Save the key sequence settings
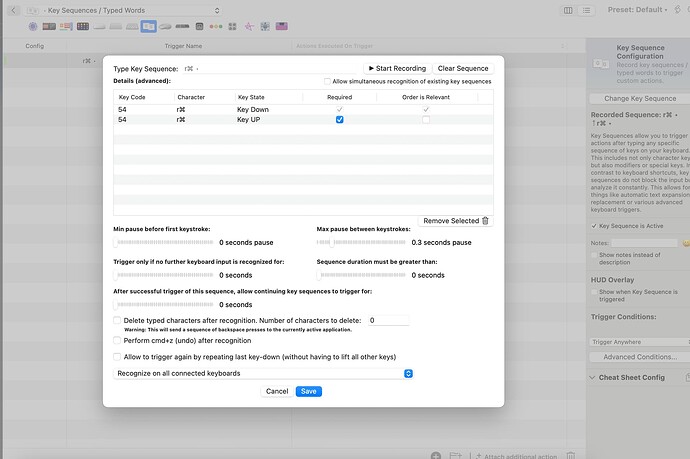Screen dimensions: 690x459 309,391
